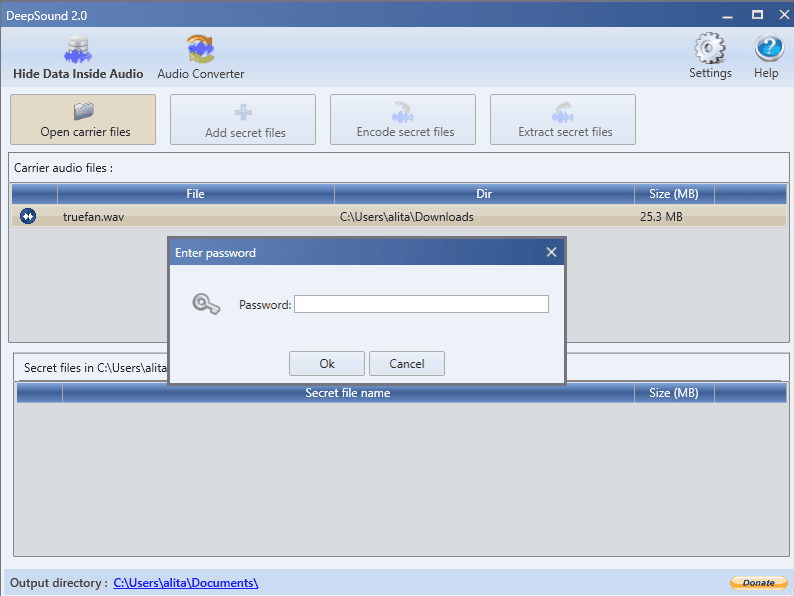
Task: Cancel the Enter password dialog
Action: [407, 364]
